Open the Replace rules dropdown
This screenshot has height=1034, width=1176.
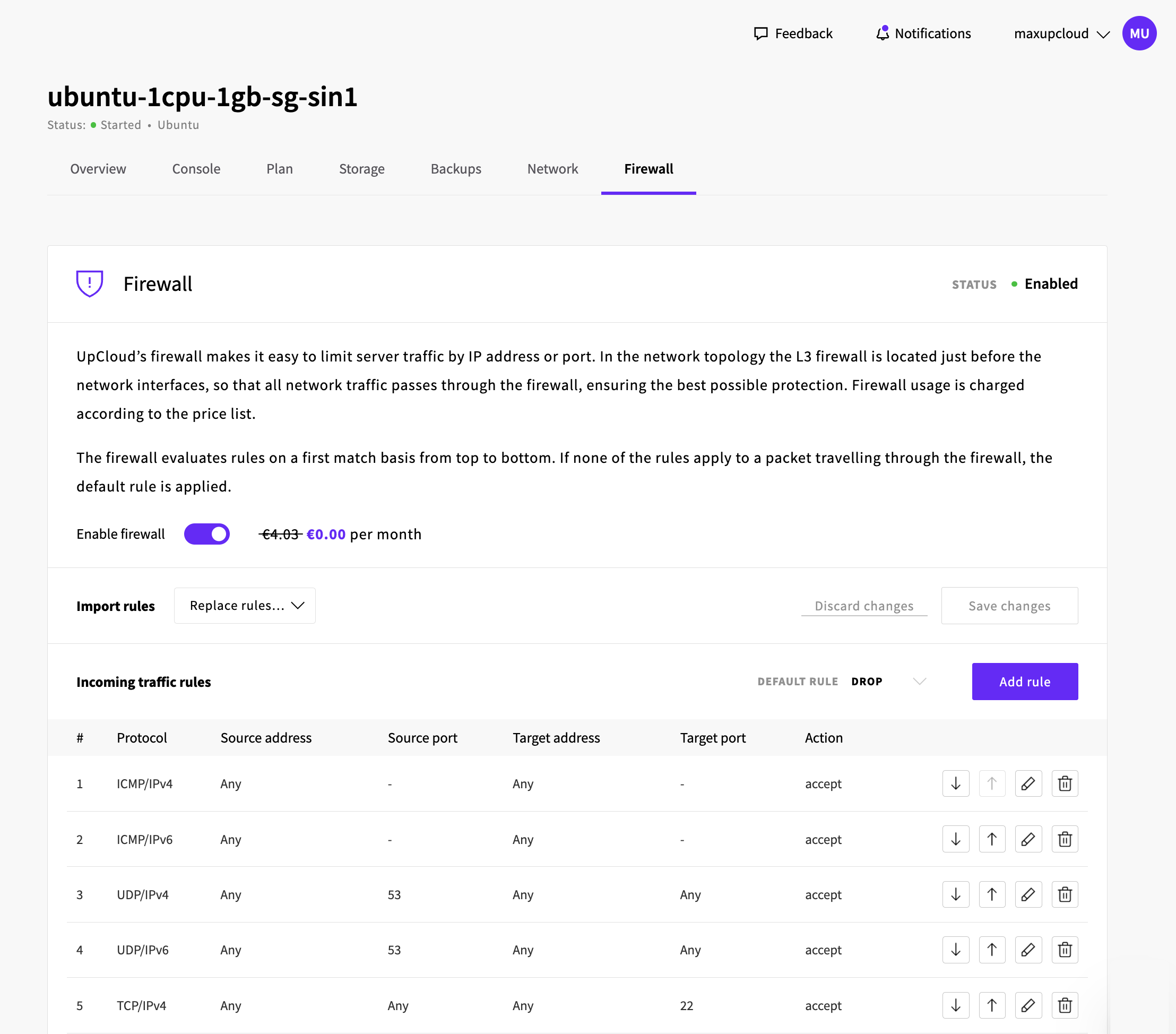(245, 605)
